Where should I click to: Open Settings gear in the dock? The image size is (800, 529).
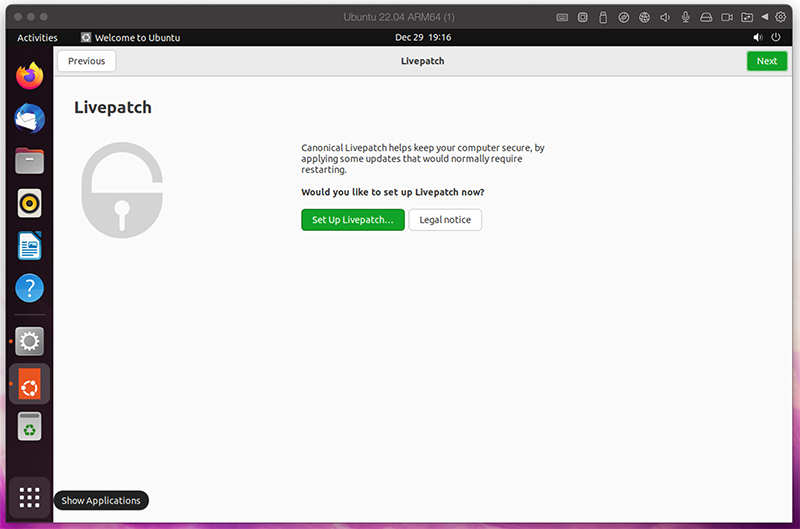[30, 341]
